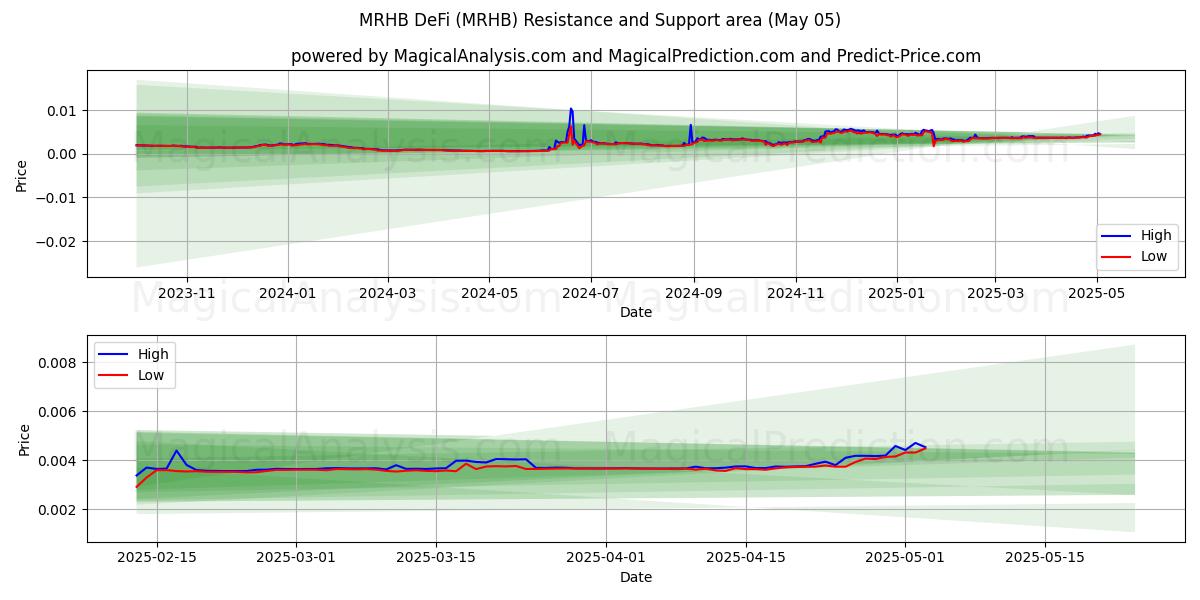1200x600 pixels.
Task: Click the 2024-07 tick label on the top chart
Action: (590, 292)
